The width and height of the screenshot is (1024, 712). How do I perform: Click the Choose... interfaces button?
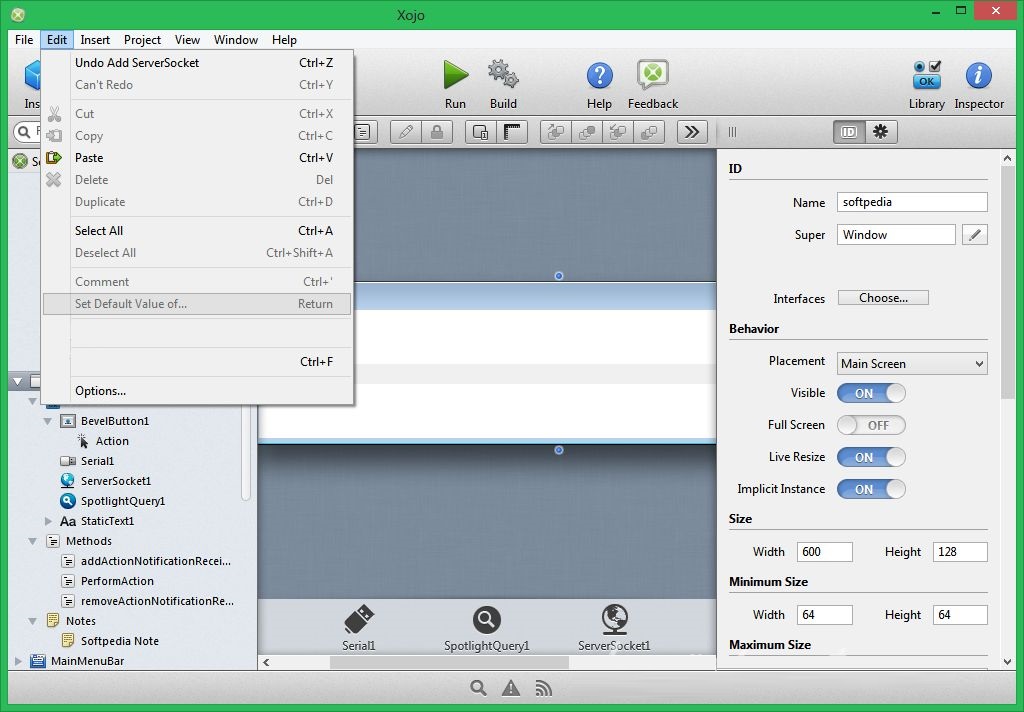click(883, 298)
